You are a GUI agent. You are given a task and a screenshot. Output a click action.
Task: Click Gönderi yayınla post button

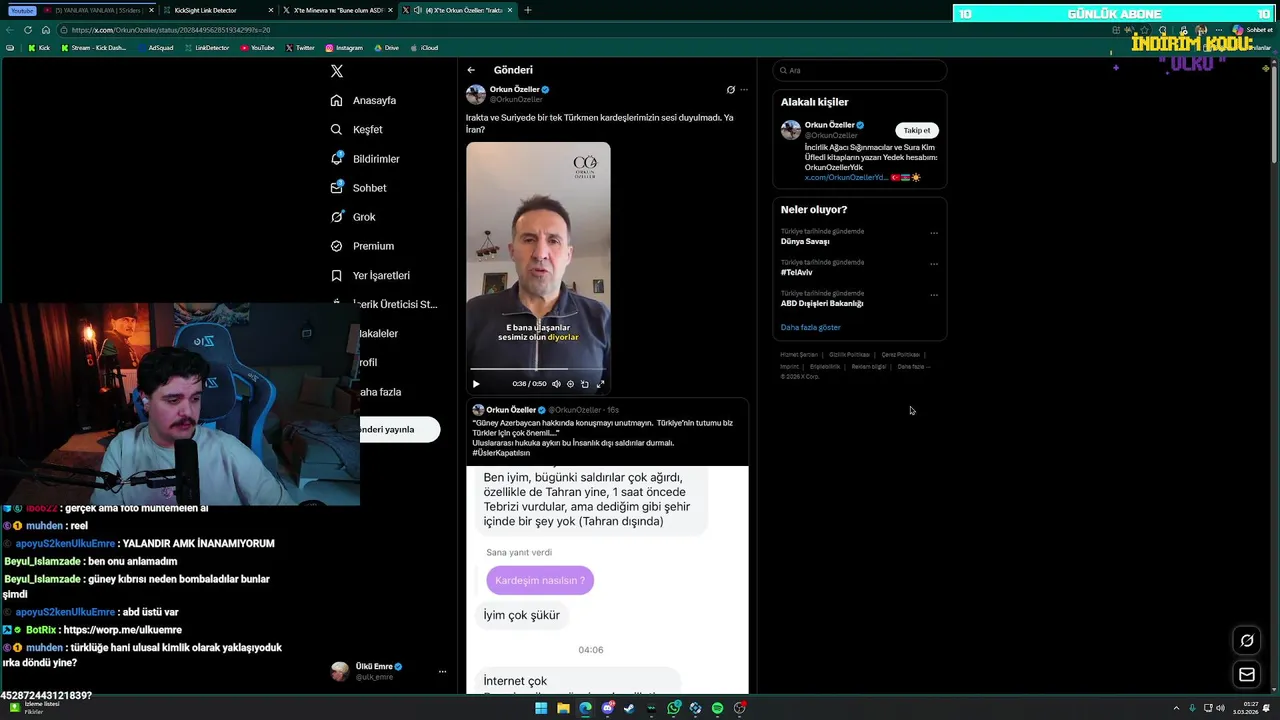(400, 430)
